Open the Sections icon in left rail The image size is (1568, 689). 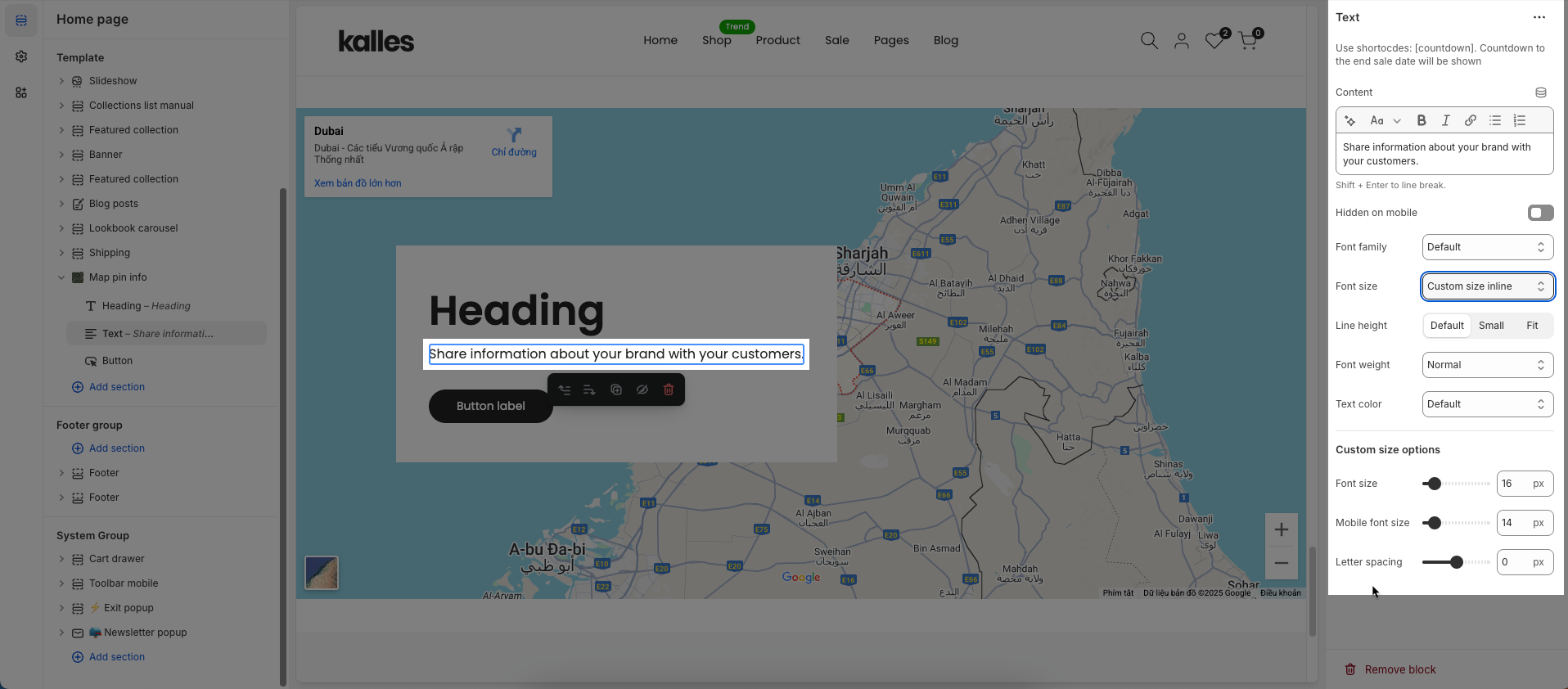21,20
